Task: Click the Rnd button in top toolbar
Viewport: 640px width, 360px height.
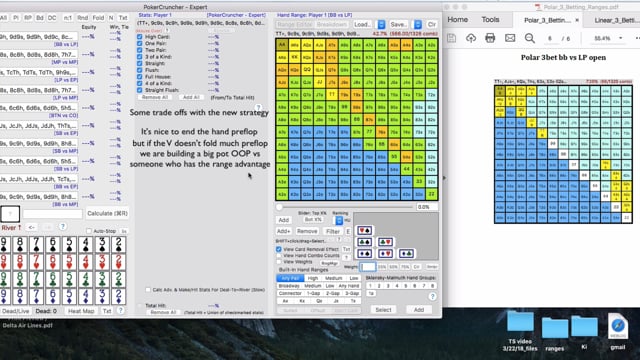Action: pyautogui.click(x=82, y=18)
